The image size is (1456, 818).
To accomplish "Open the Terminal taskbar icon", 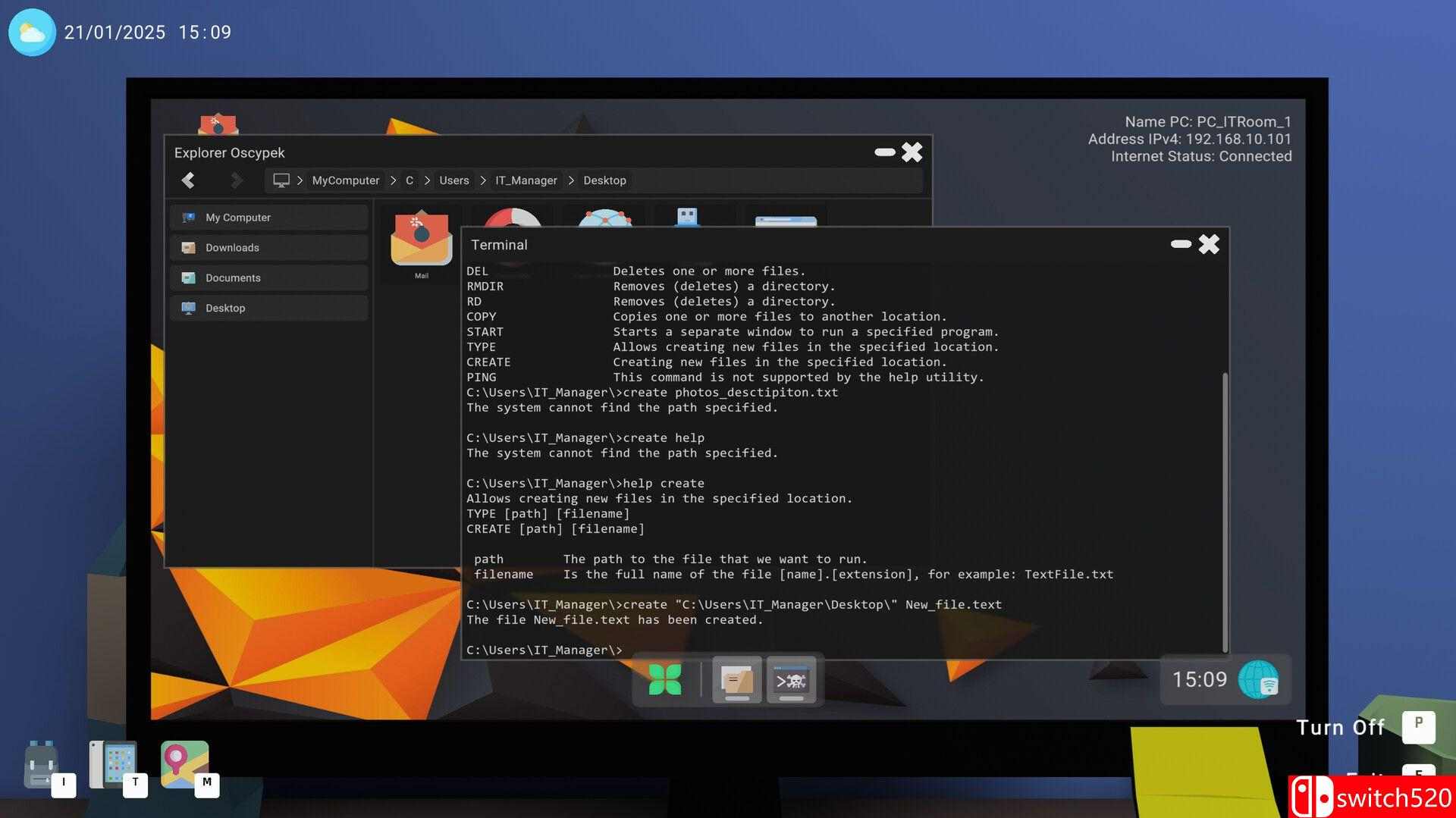I will [791, 679].
